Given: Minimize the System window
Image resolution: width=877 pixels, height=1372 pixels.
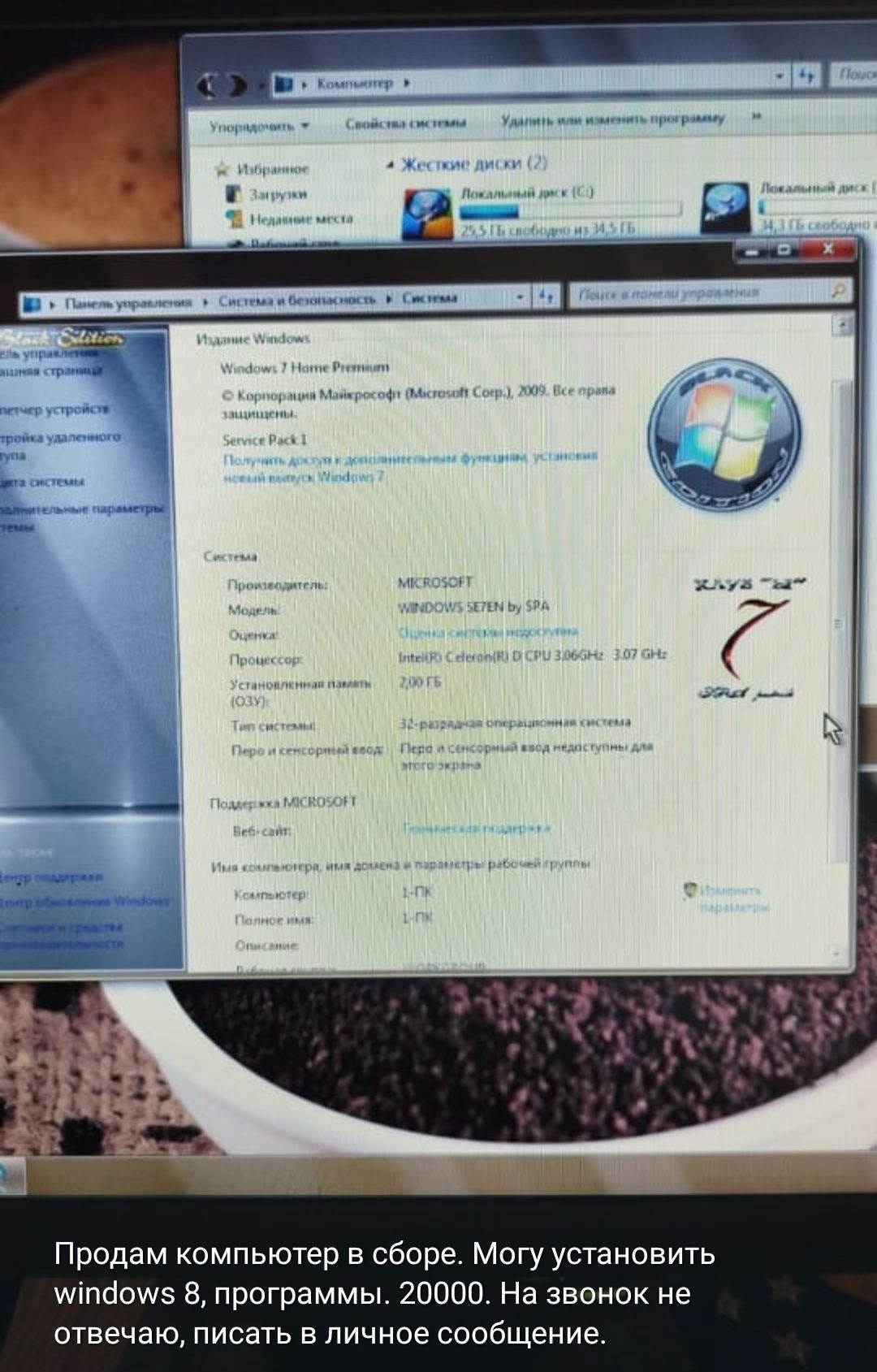Looking at the screenshot, I should (x=752, y=250).
